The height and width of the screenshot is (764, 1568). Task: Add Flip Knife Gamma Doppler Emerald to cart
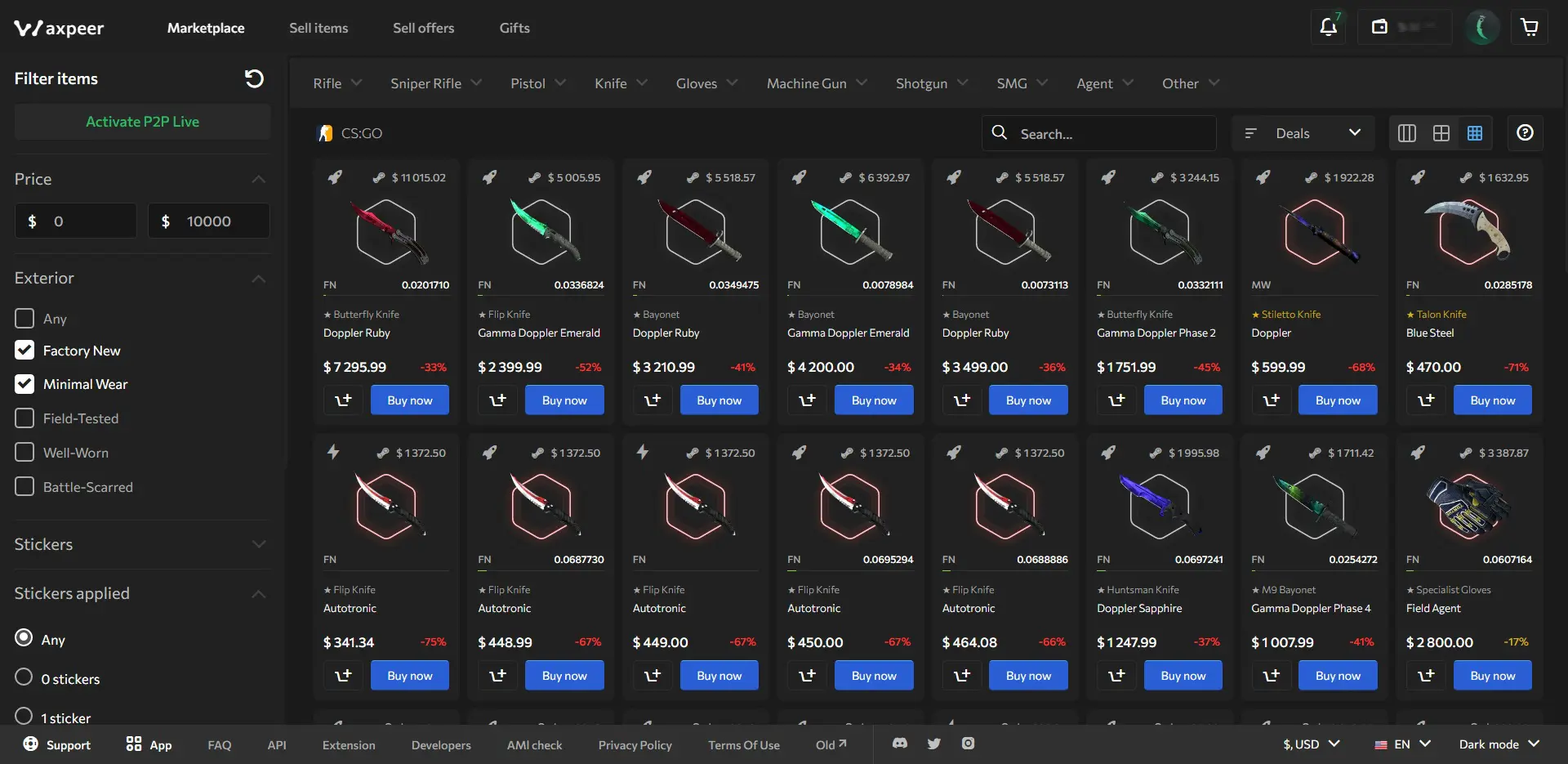[x=497, y=400]
